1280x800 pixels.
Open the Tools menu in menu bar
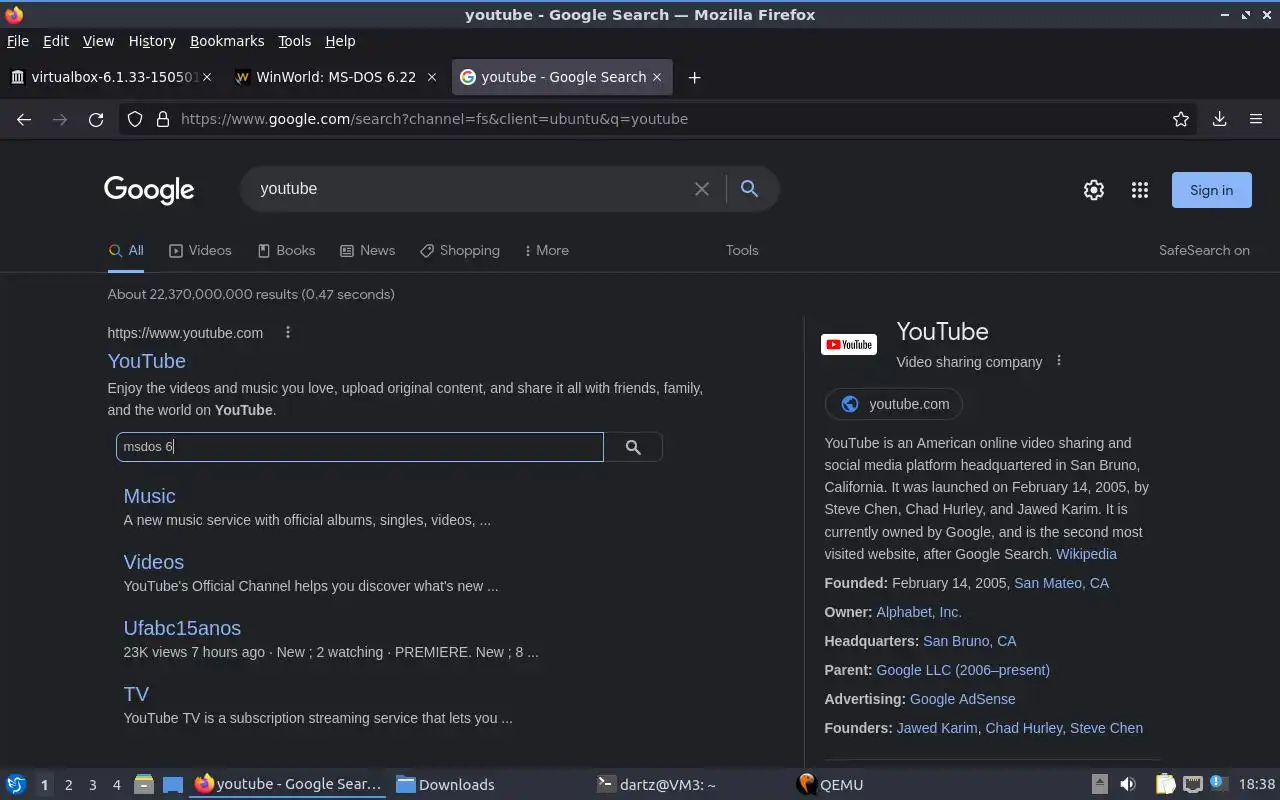click(x=295, y=41)
